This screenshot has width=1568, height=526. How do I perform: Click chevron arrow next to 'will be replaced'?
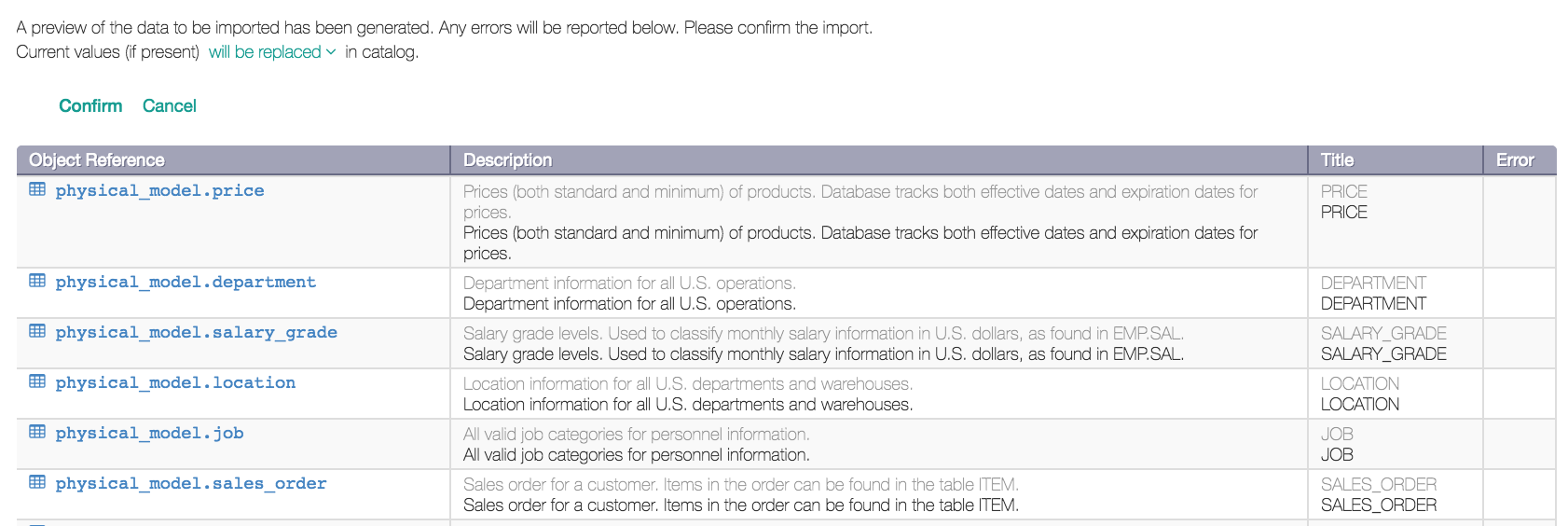[x=331, y=52]
